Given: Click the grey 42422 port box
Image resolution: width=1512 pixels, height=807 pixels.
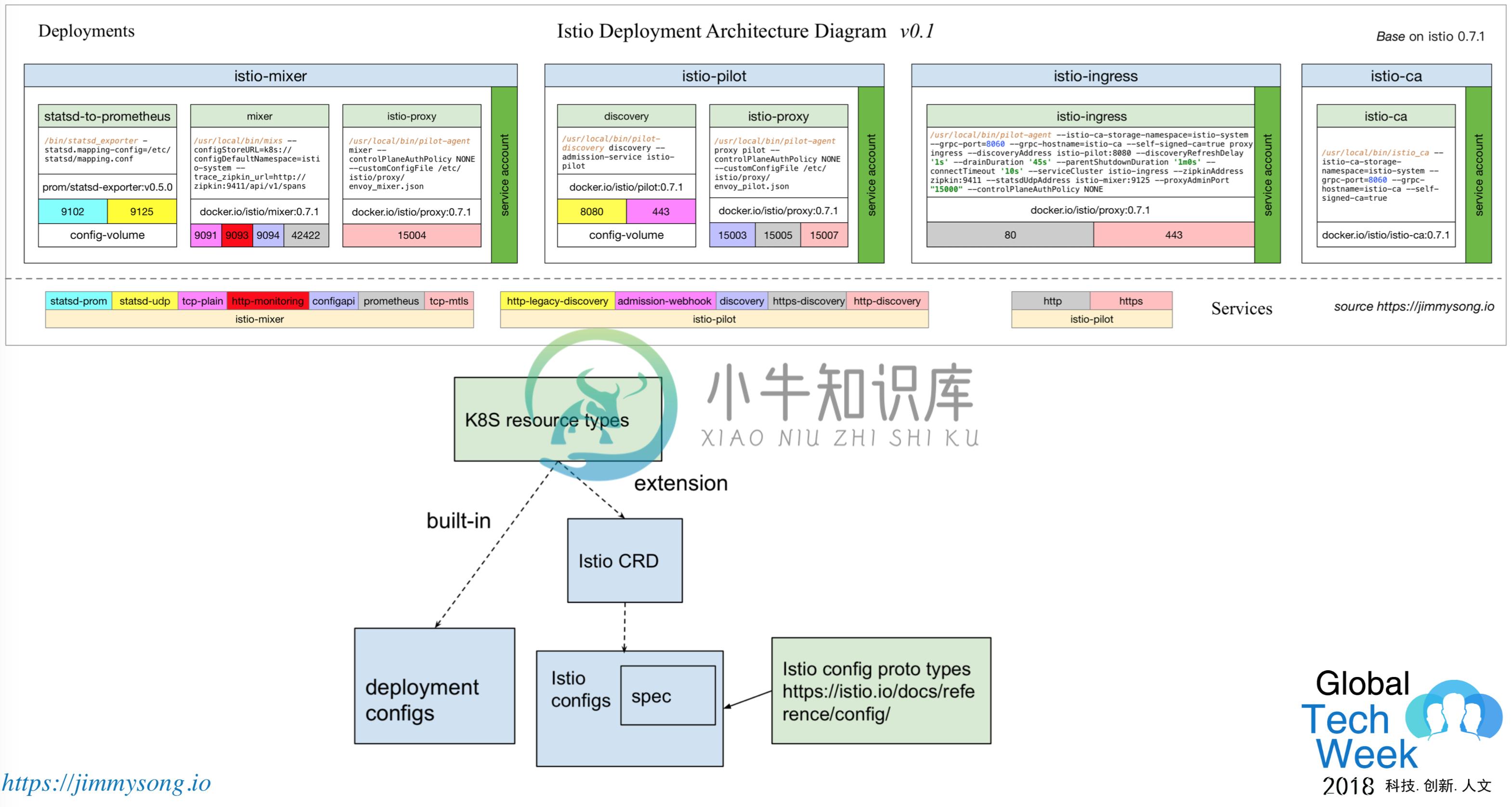Looking at the screenshot, I should click(x=306, y=235).
